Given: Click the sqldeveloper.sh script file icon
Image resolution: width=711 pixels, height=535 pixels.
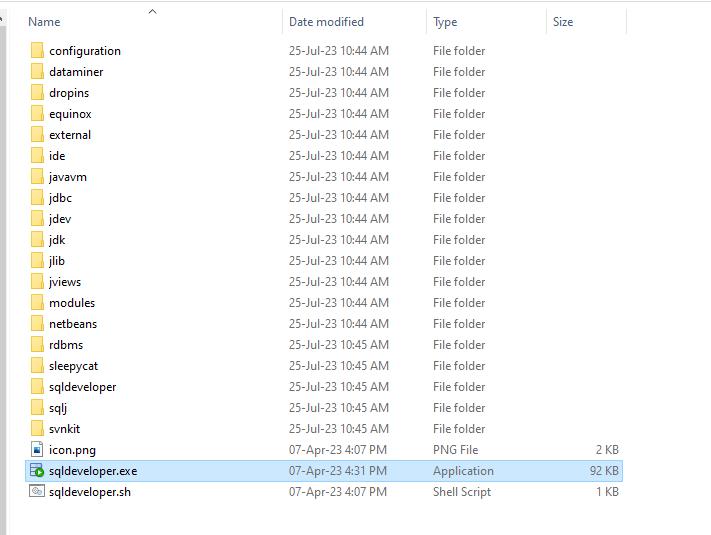Looking at the screenshot, I should pyautogui.click(x=37, y=491).
